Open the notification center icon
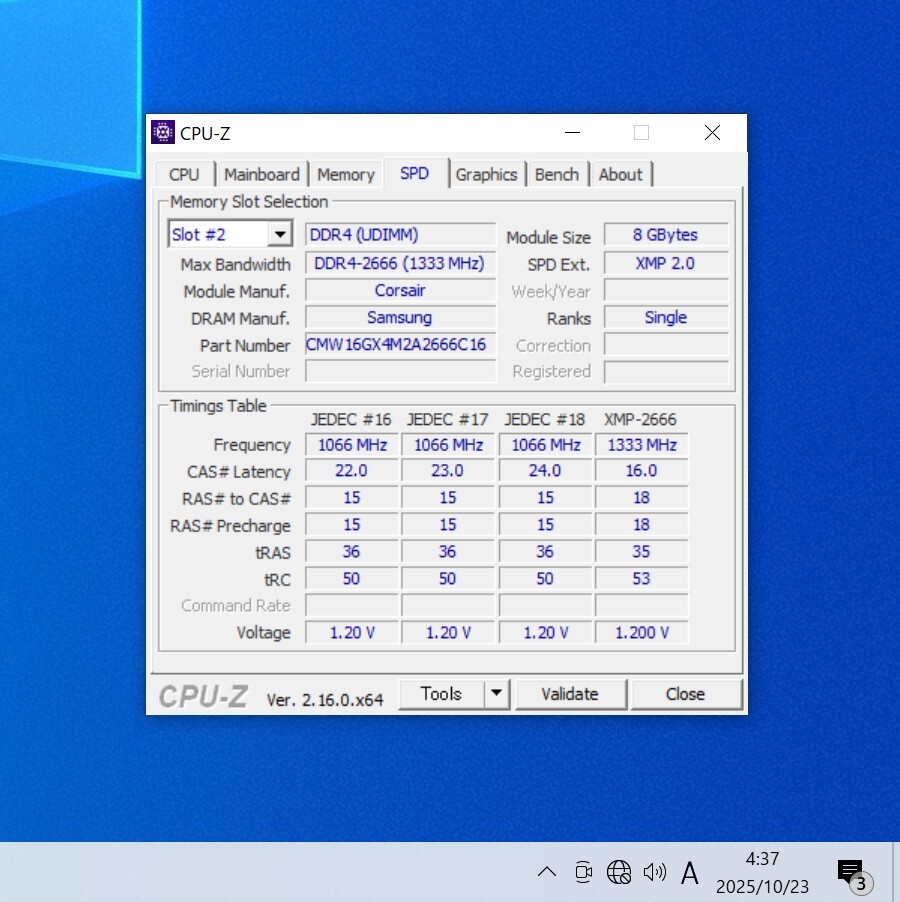 coord(851,873)
